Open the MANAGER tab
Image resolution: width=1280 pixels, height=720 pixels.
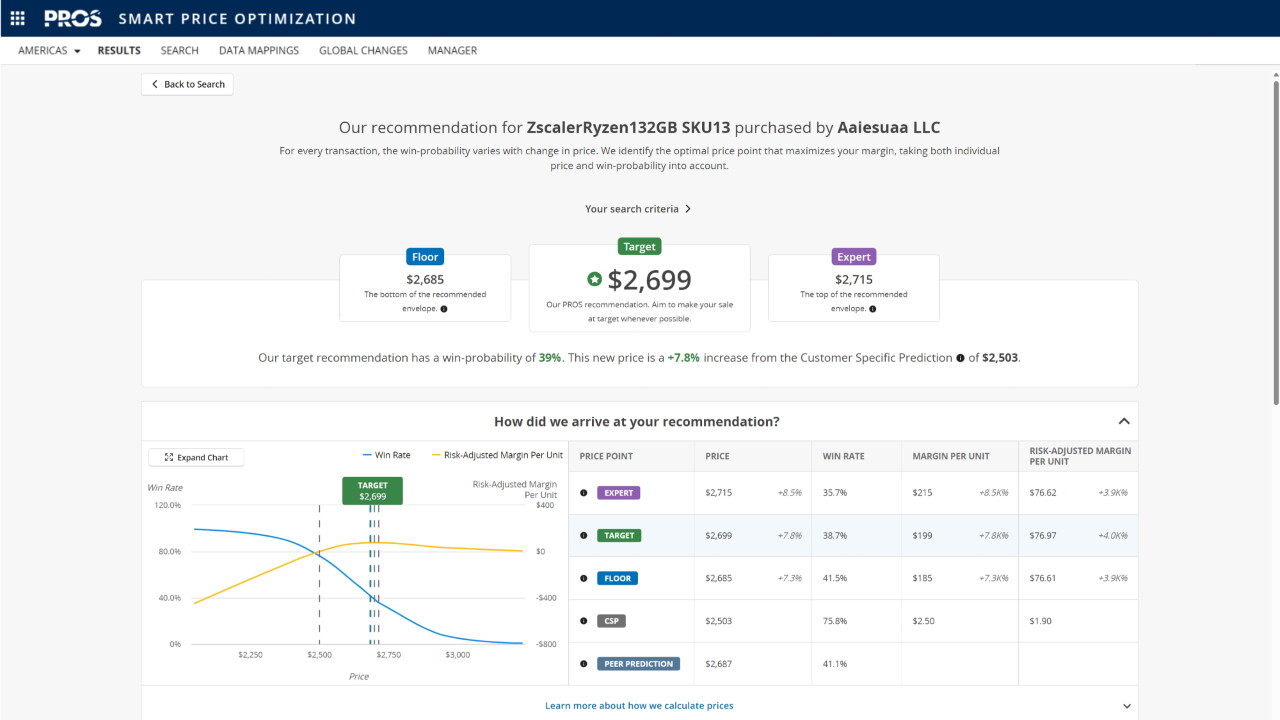tap(452, 51)
